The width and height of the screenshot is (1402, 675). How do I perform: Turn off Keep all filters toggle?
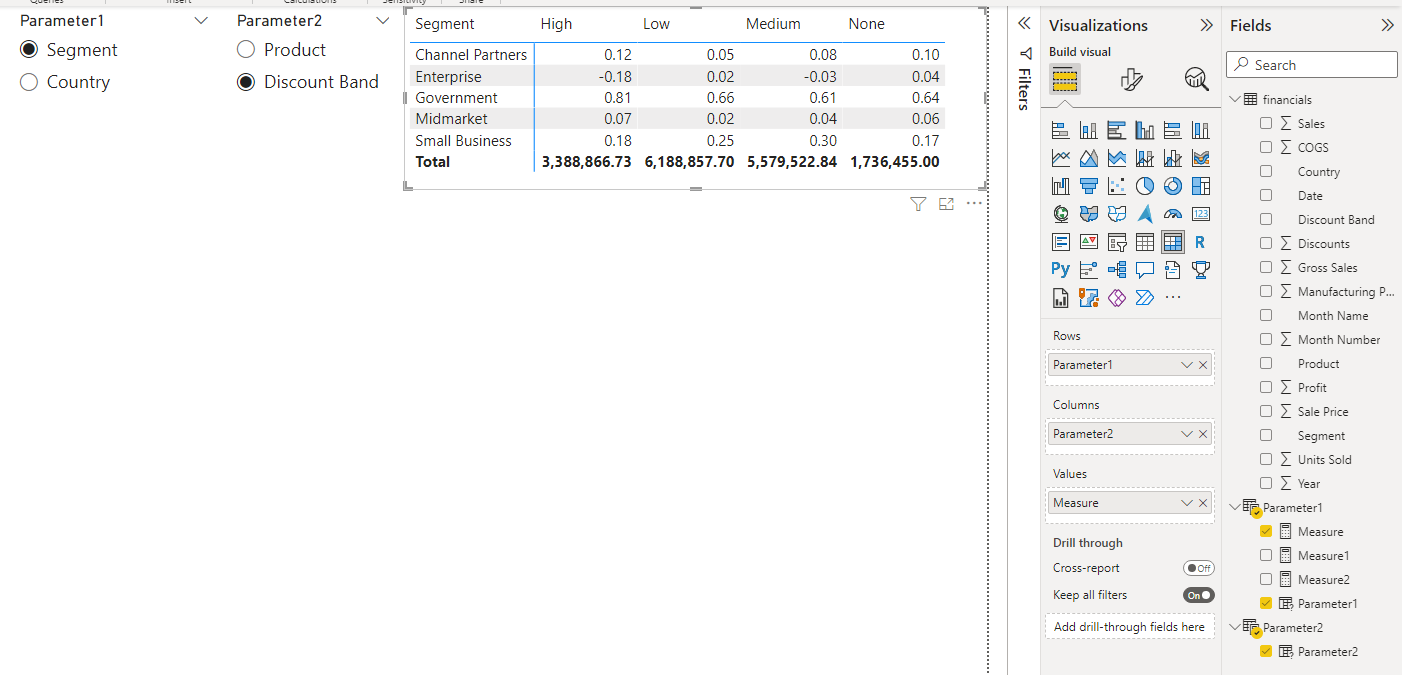(x=1198, y=595)
